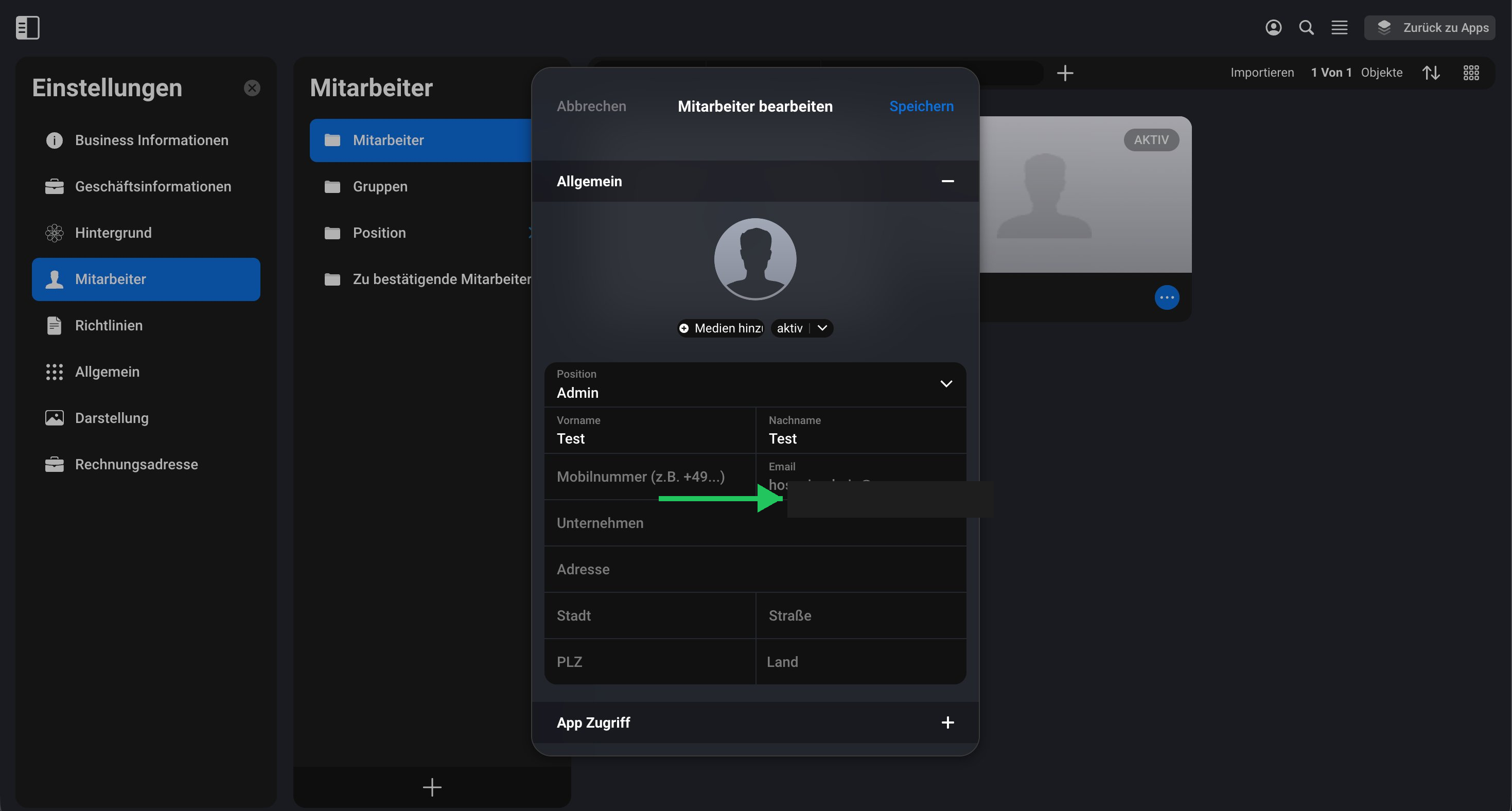Click Speichern to save employee
The height and width of the screenshot is (811, 1512).
point(921,106)
